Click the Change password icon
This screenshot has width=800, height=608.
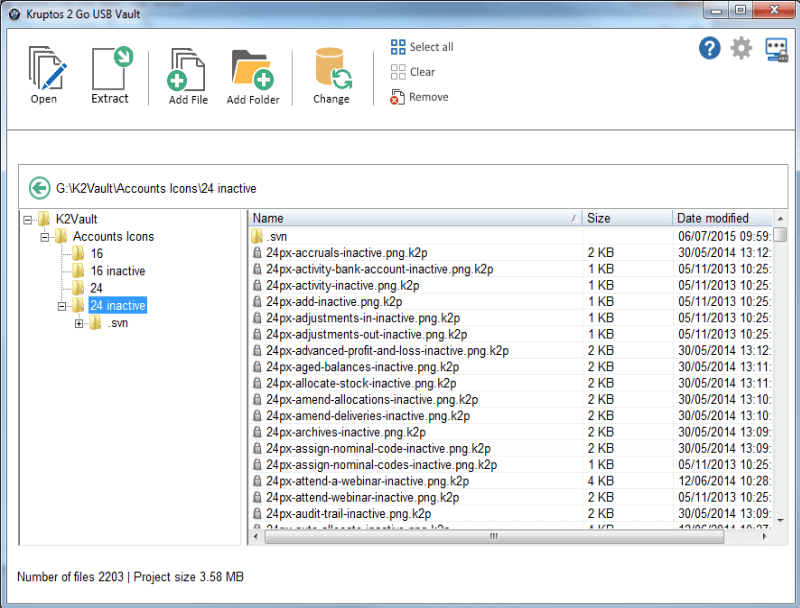tap(331, 70)
